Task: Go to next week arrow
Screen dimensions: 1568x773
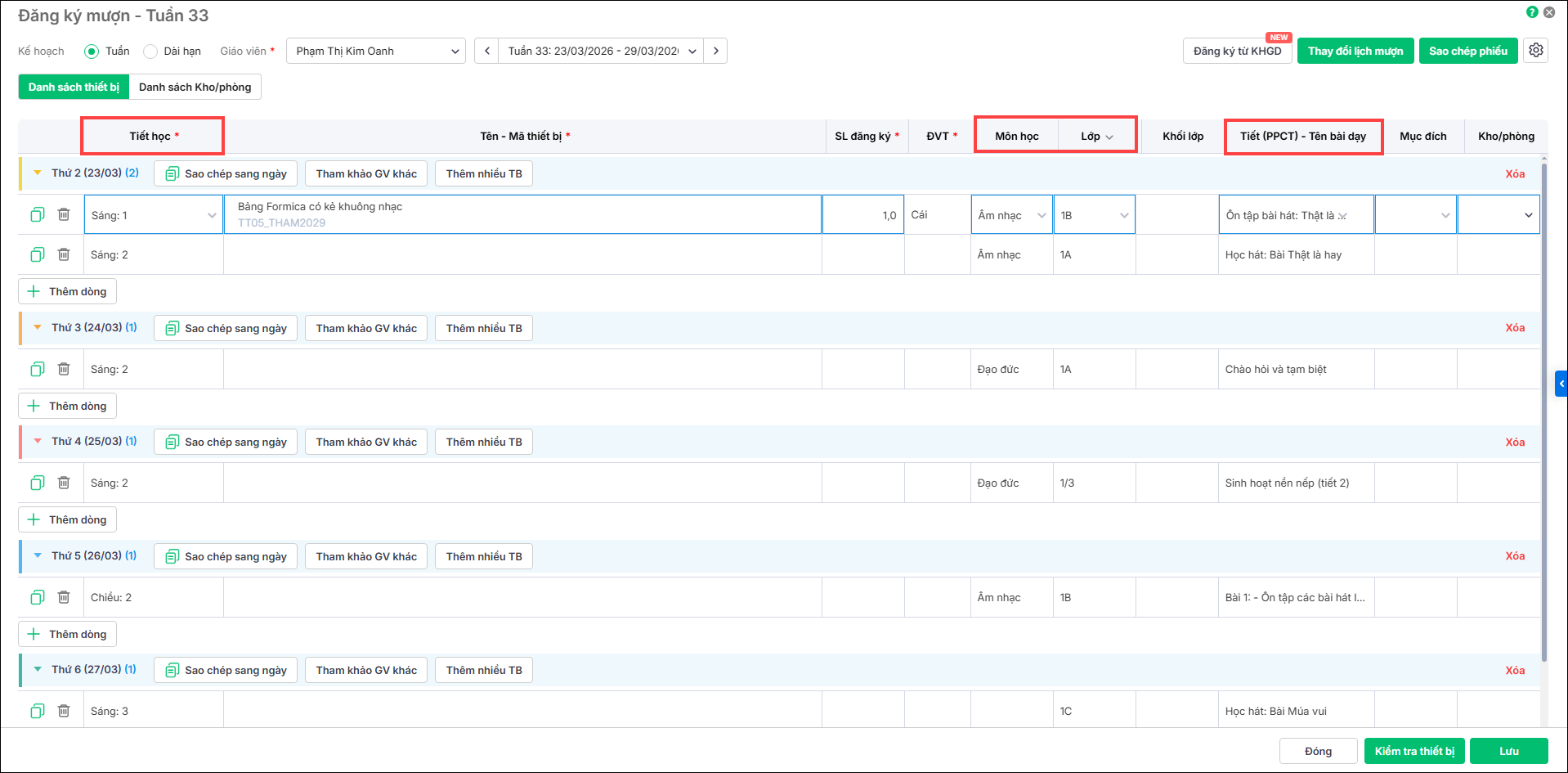Action: pos(715,51)
